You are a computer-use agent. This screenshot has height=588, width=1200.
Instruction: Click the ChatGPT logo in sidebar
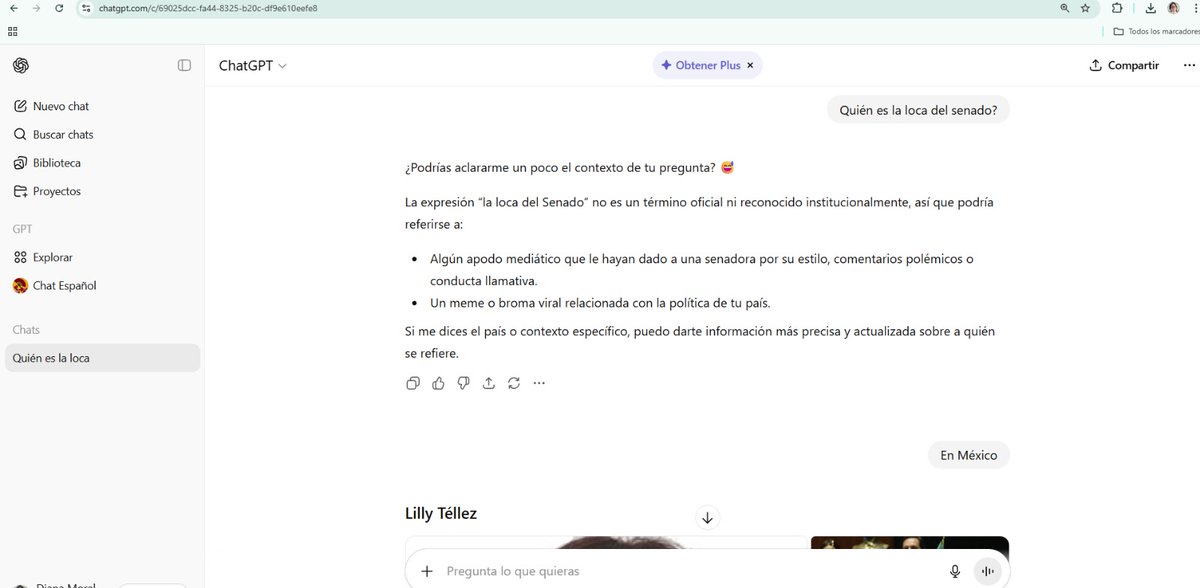click(21, 65)
